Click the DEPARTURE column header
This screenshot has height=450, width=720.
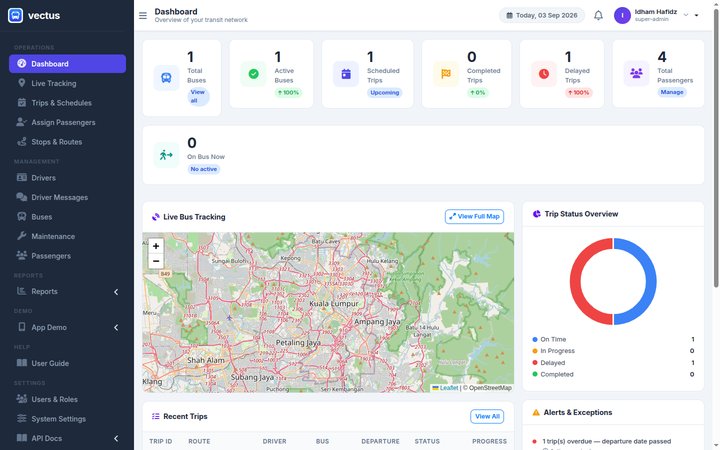tap(380, 441)
